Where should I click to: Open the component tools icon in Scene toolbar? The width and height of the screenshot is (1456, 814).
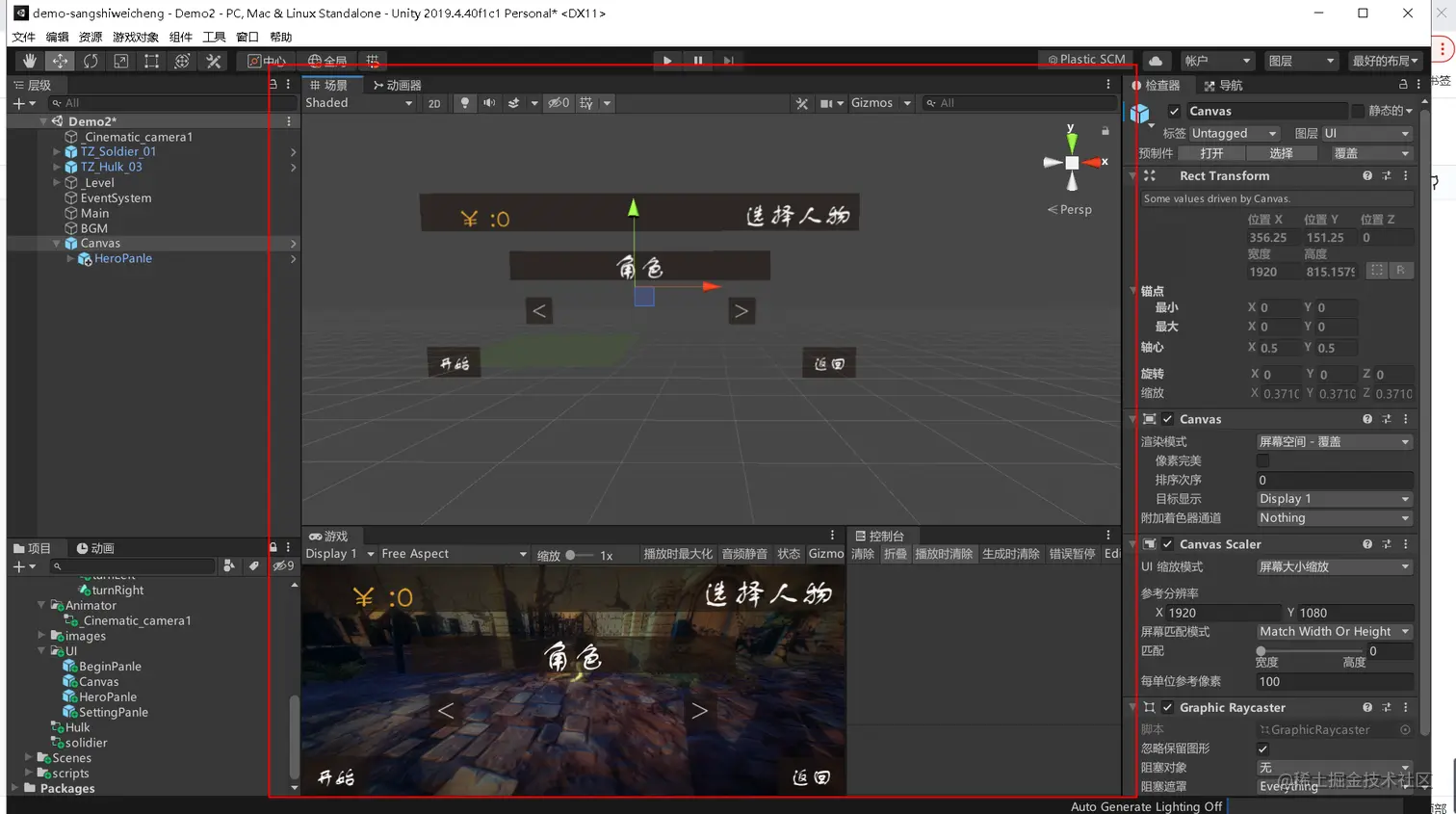point(801,103)
